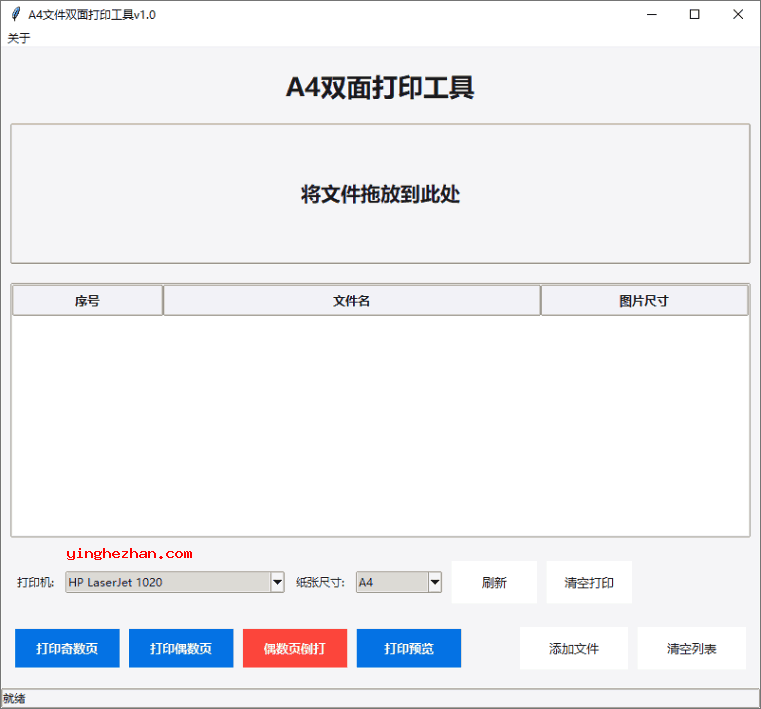Open 打印预览
The height and width of the screenshot is (709, 761).
pos(409,648)
